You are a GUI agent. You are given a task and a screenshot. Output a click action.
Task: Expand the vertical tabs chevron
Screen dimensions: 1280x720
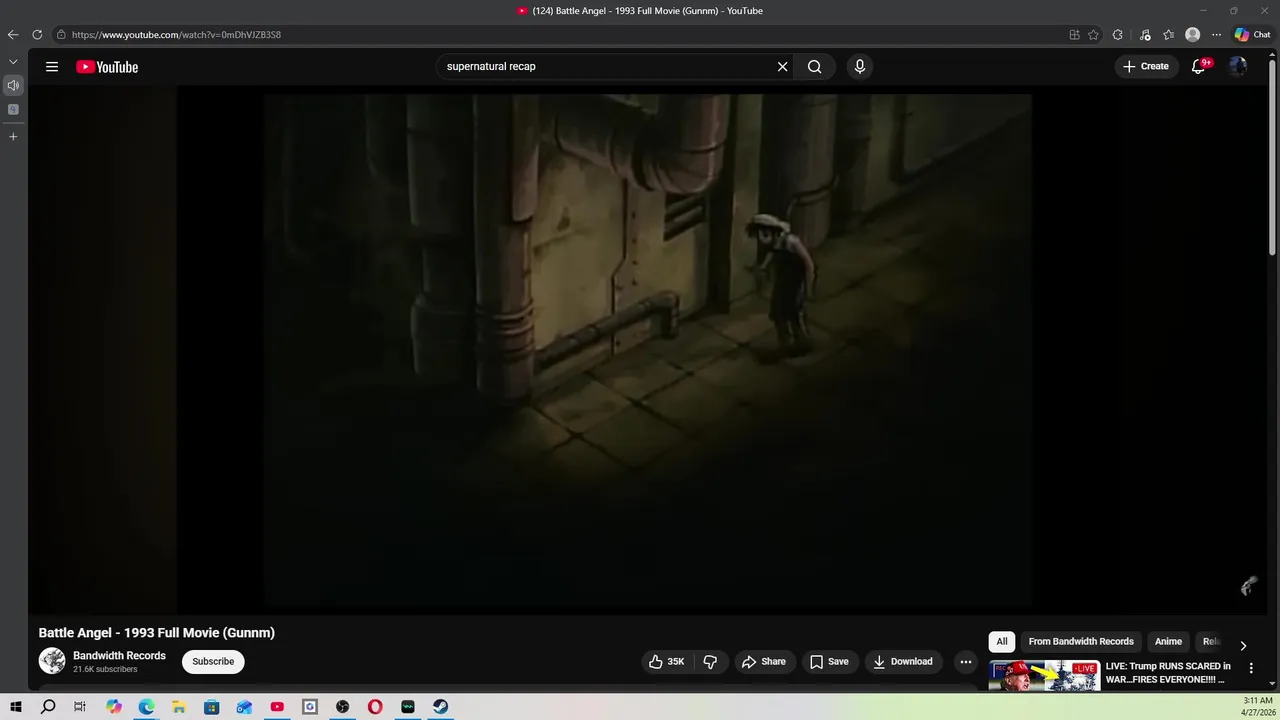[13, 62]
